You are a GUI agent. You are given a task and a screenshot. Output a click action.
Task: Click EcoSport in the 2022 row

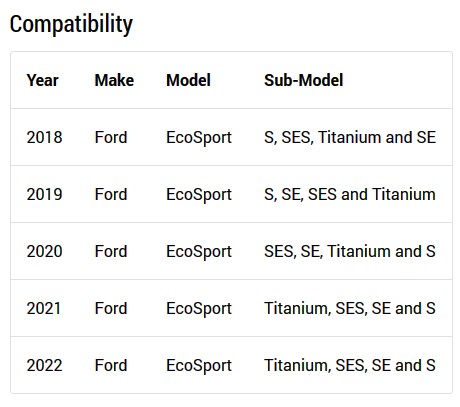pos(199,366)
